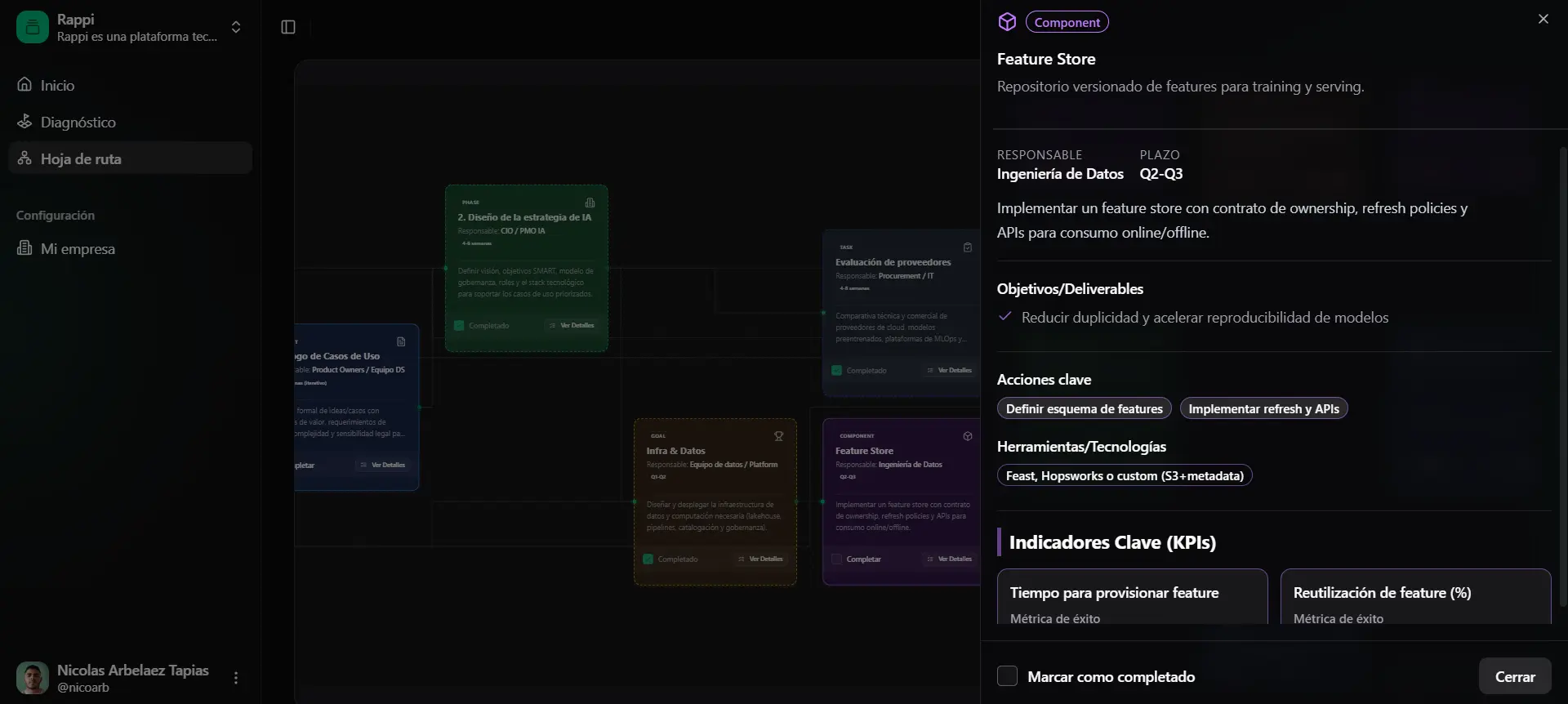1568x704 pixels.
Task: Click trophy goal icon on Infra & Datos card
Action: (778, 436)
